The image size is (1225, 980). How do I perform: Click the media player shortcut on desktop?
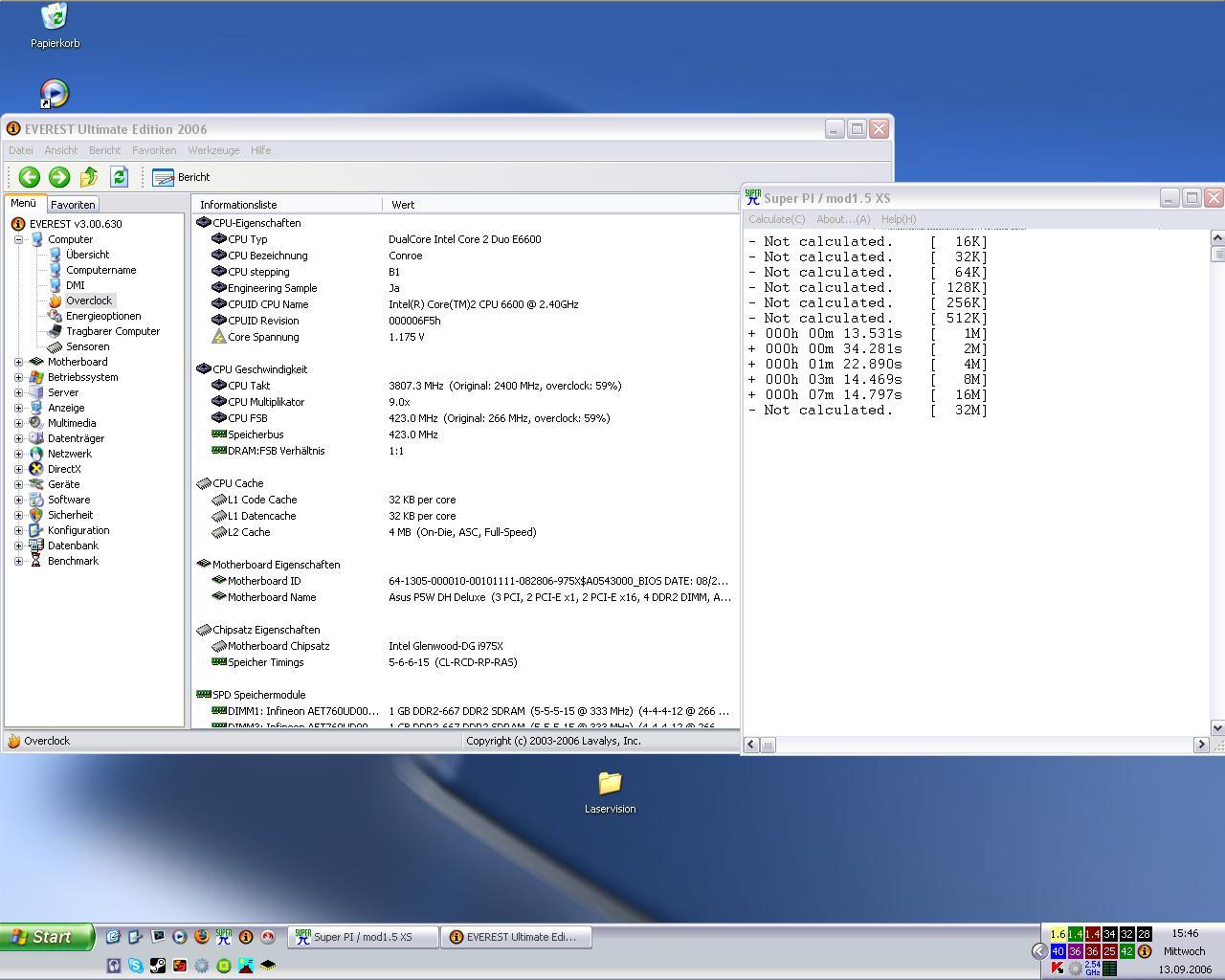[x=55, y=93]
